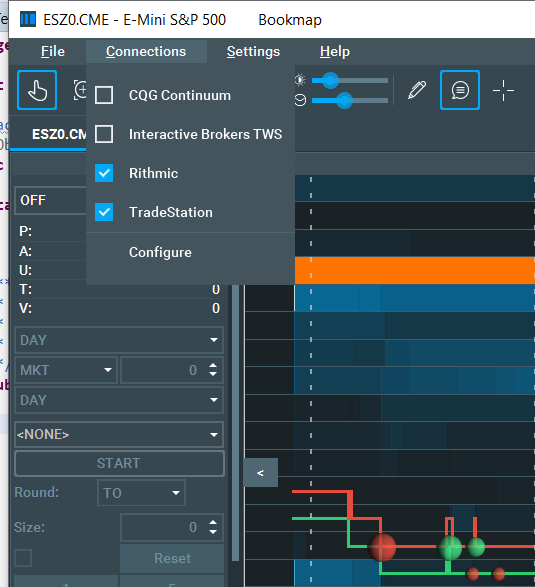Expand the first DAY dropdown
Image resolution: width=535 pixels, height=587 pixels.
pyautogui.click(x=119, y=340)
